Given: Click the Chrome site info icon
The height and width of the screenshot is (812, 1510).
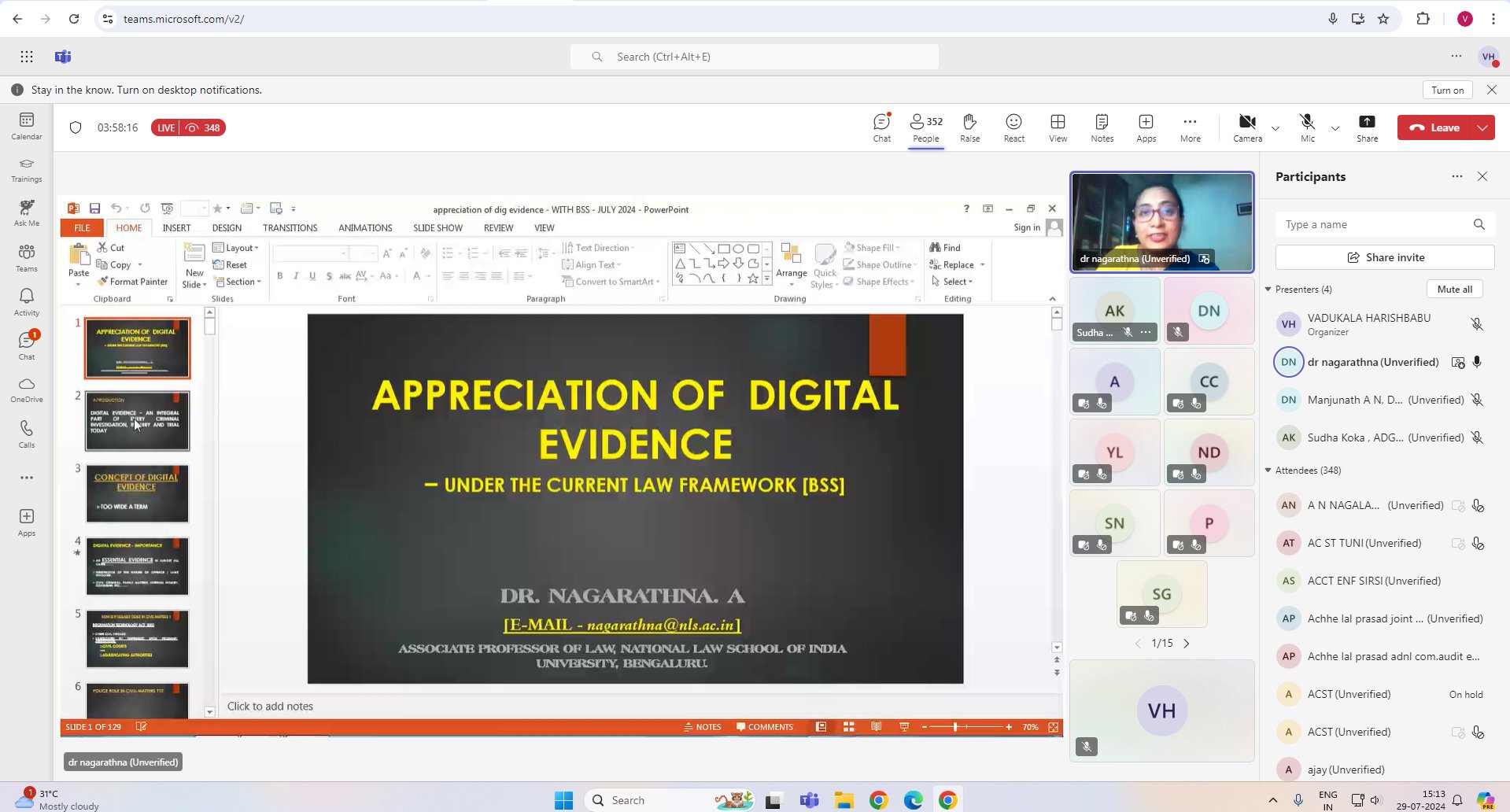Looking at the screenshot, I should [108, 19].
